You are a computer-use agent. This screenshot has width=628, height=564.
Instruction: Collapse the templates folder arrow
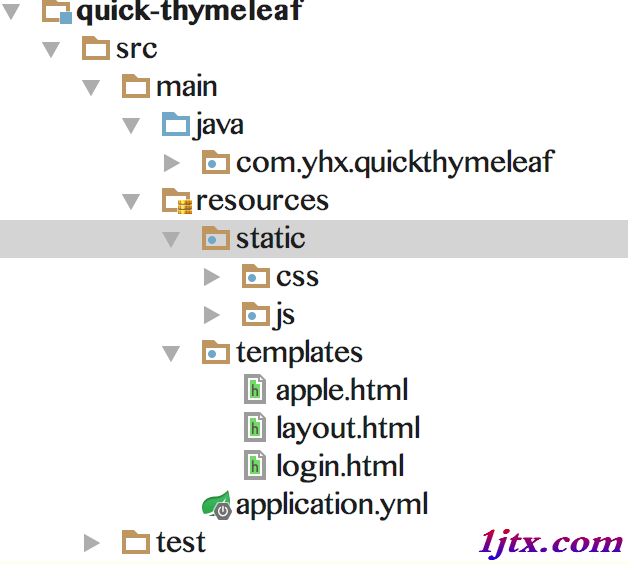pyautogui.click(x=171, y=353)
